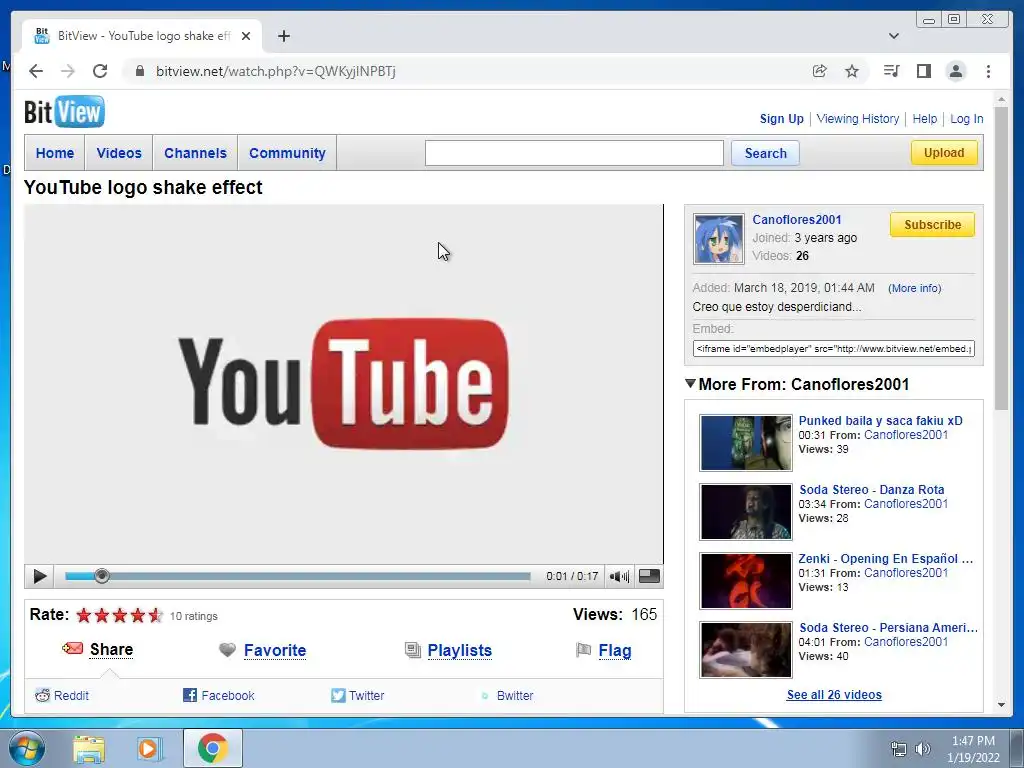1024x768 pixels.
Task: Open the Playlists link
Action: click(x=460, y=650)
